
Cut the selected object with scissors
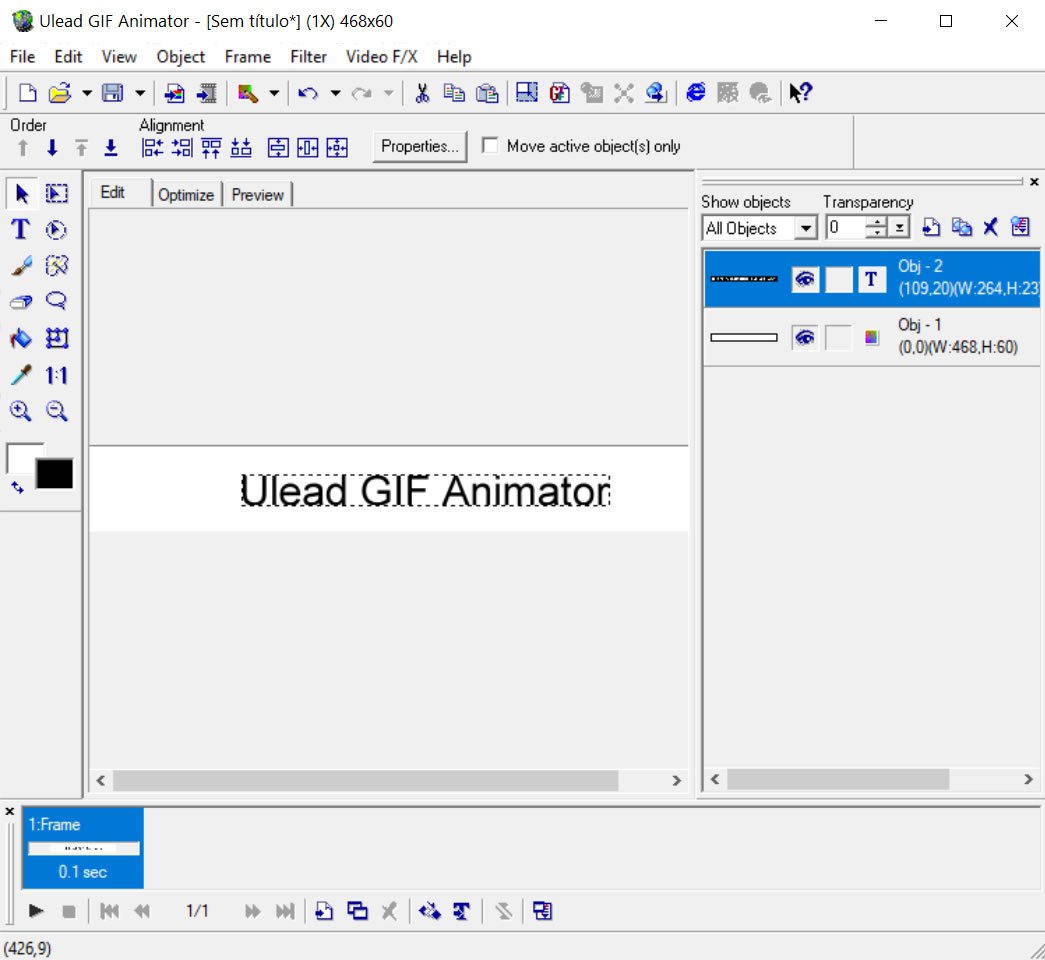click(x=422, y=93)
